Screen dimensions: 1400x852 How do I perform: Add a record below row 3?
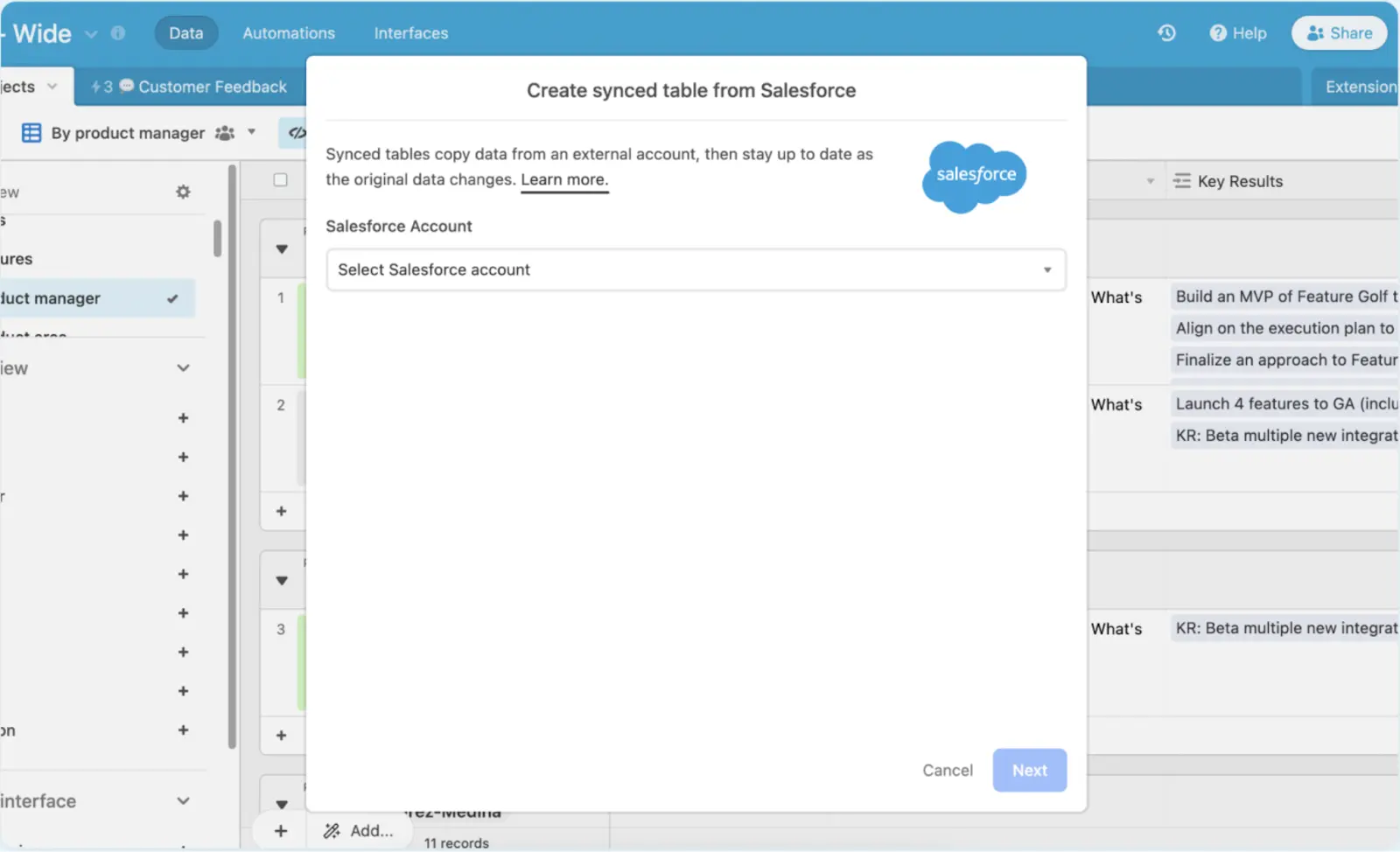coord(281,736)
